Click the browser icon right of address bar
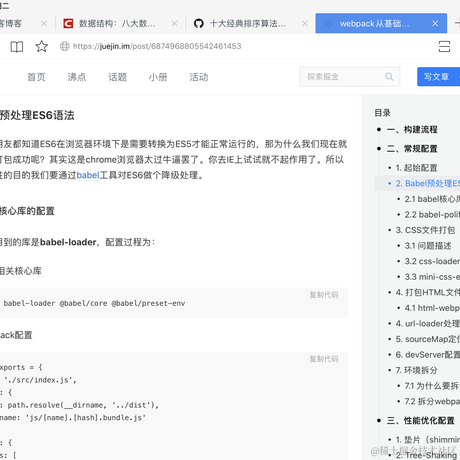This screenshot has height=460, width=460. (x=444, y=46)
